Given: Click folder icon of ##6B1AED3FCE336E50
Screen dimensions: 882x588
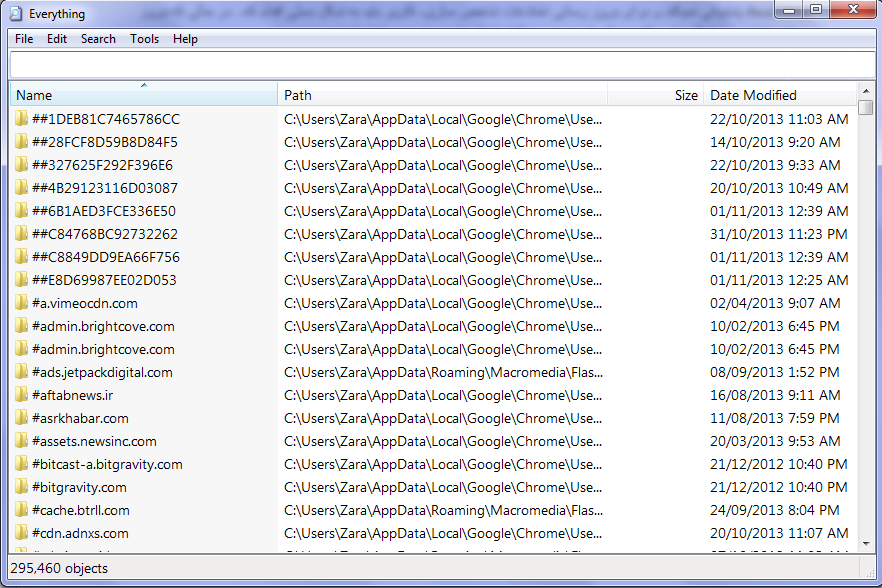Looking at the screenshot, I should point(21,211).
